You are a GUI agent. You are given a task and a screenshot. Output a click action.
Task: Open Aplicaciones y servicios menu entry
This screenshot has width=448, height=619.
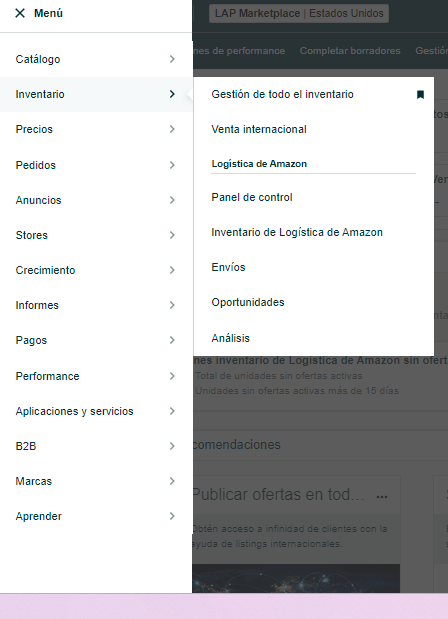96,411
